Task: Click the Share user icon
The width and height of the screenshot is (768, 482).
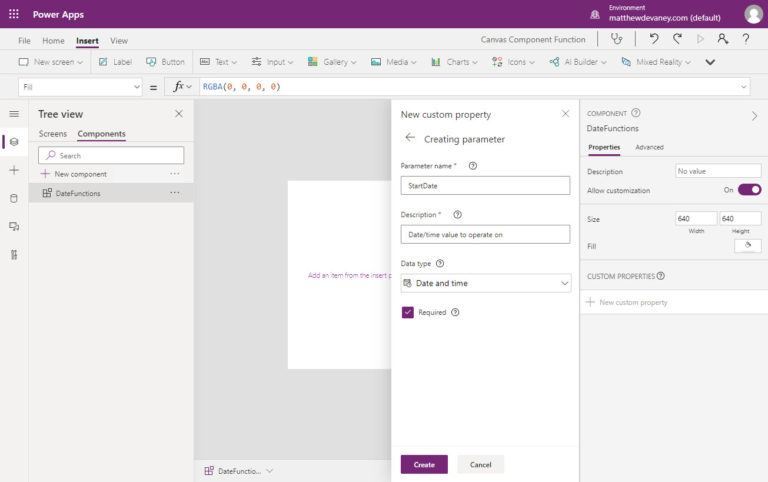Action: click(x=723, y=39)
